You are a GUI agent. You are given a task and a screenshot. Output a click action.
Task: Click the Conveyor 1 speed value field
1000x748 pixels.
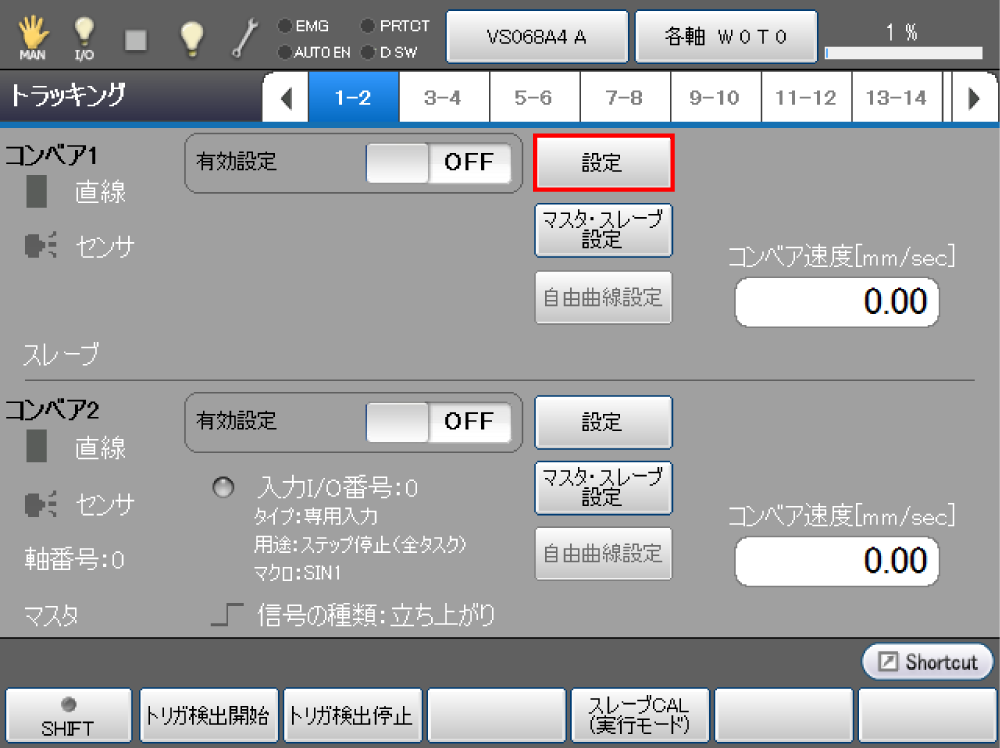tap(837, 303)
